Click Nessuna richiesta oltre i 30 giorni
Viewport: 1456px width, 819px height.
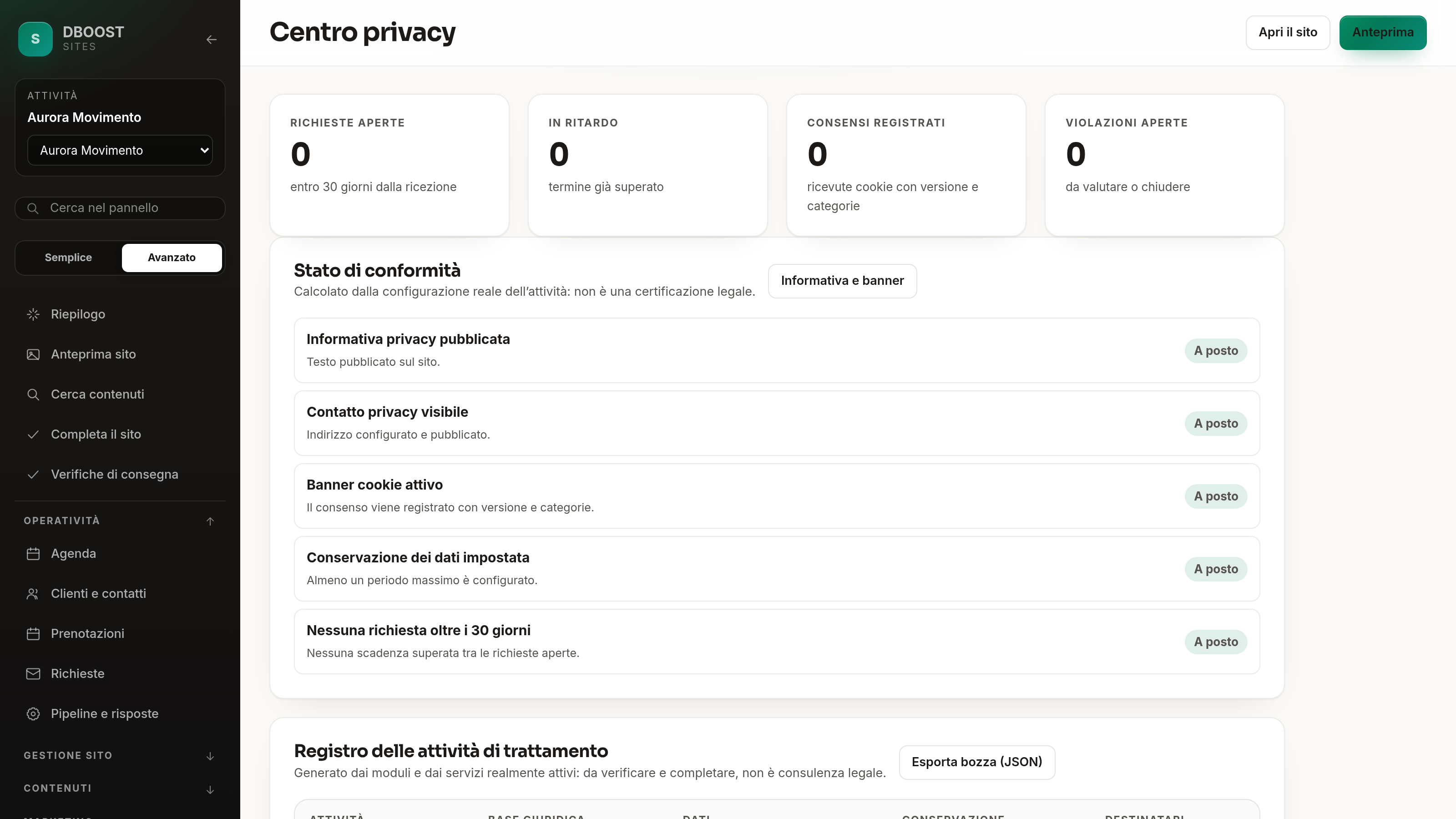(418, 630)
